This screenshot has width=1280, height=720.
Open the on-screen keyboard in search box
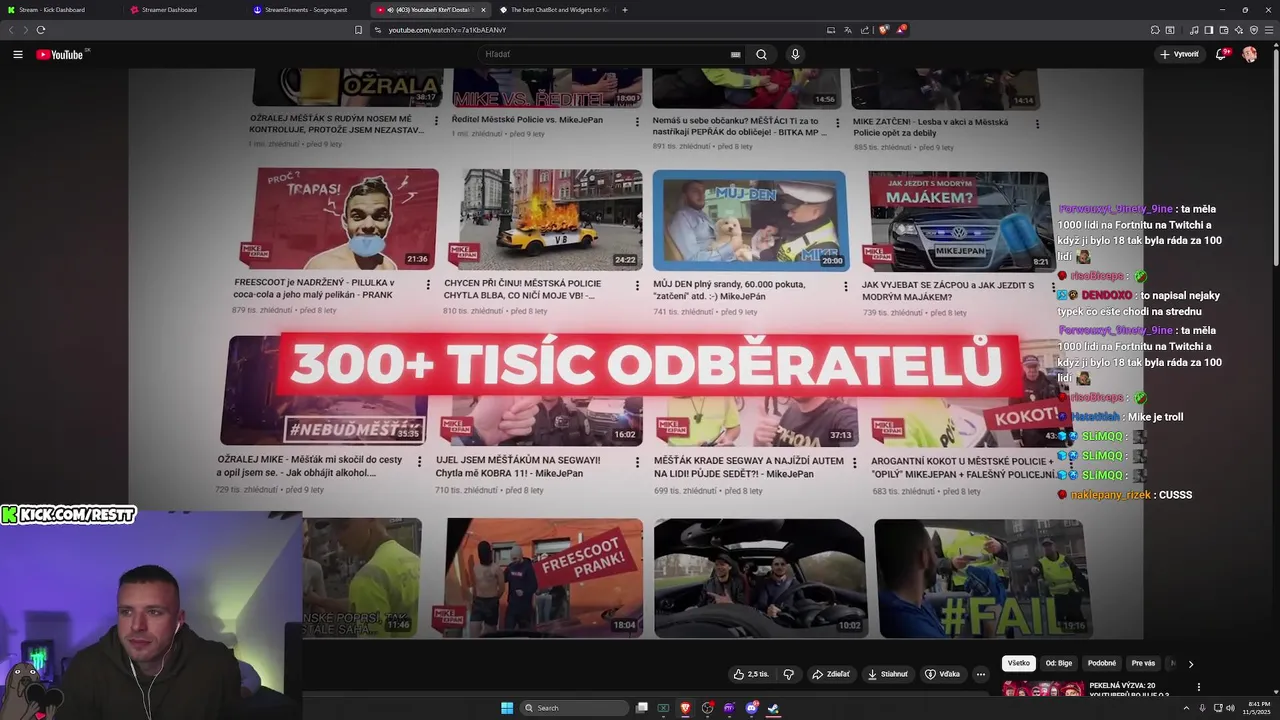coord(735,55)
